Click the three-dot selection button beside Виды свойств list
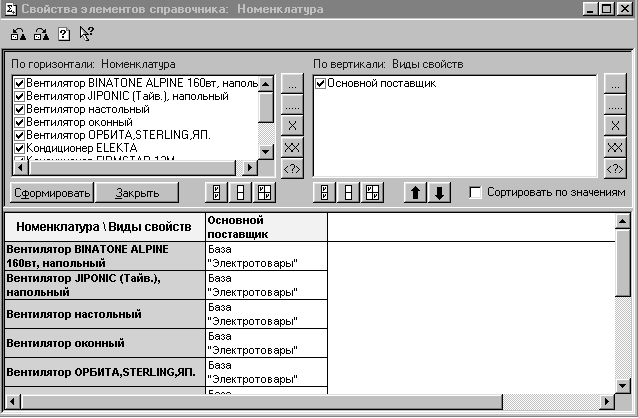 tap(615, 85)
